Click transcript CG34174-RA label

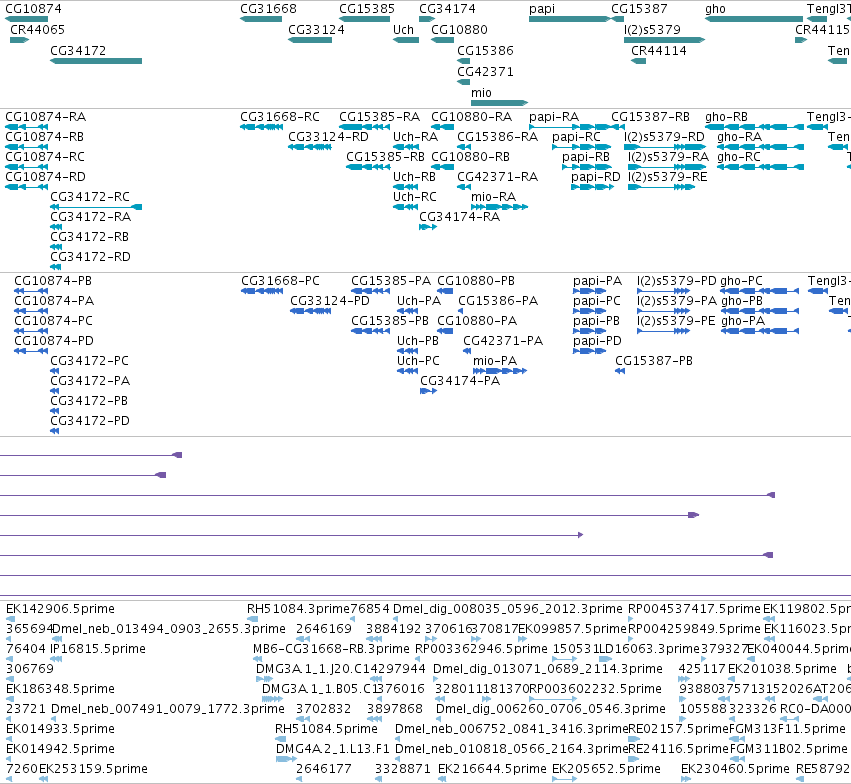(460, 216)
